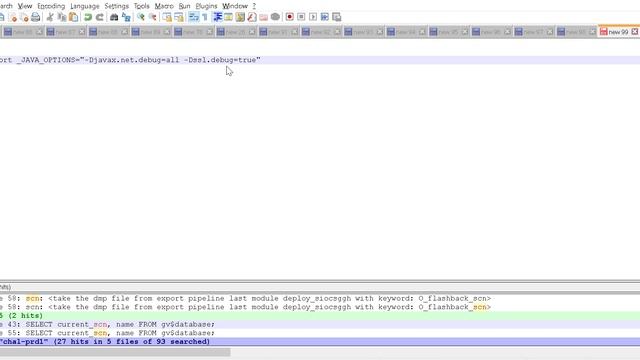Open the Language menu
The height and width of the screenshot is (360, 640).
point(84,6)
